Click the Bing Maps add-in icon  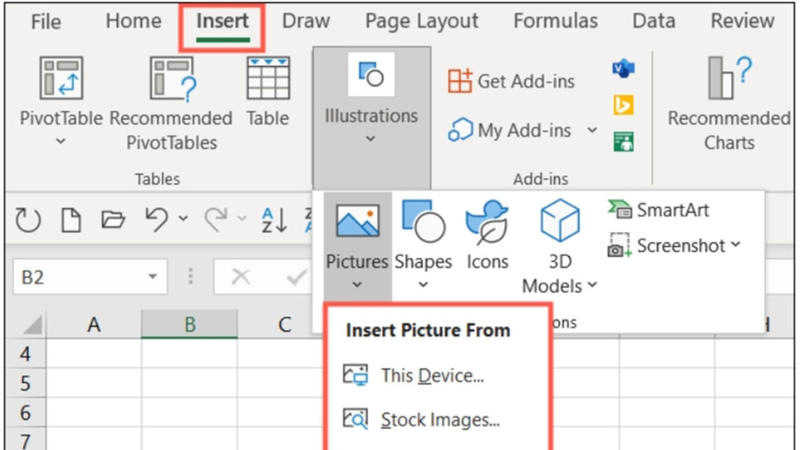pyautogui.click(x=623, y=105)
